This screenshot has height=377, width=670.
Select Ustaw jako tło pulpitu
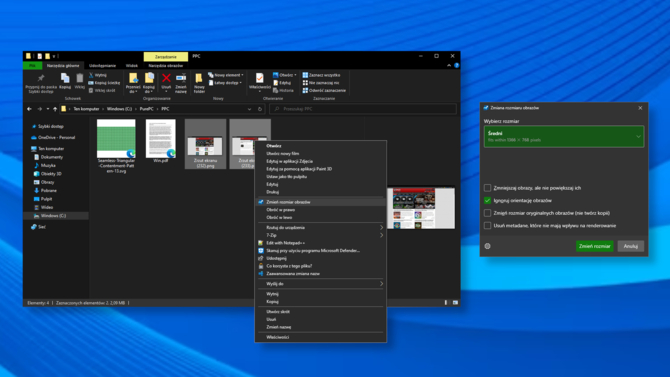click(320, 177)
